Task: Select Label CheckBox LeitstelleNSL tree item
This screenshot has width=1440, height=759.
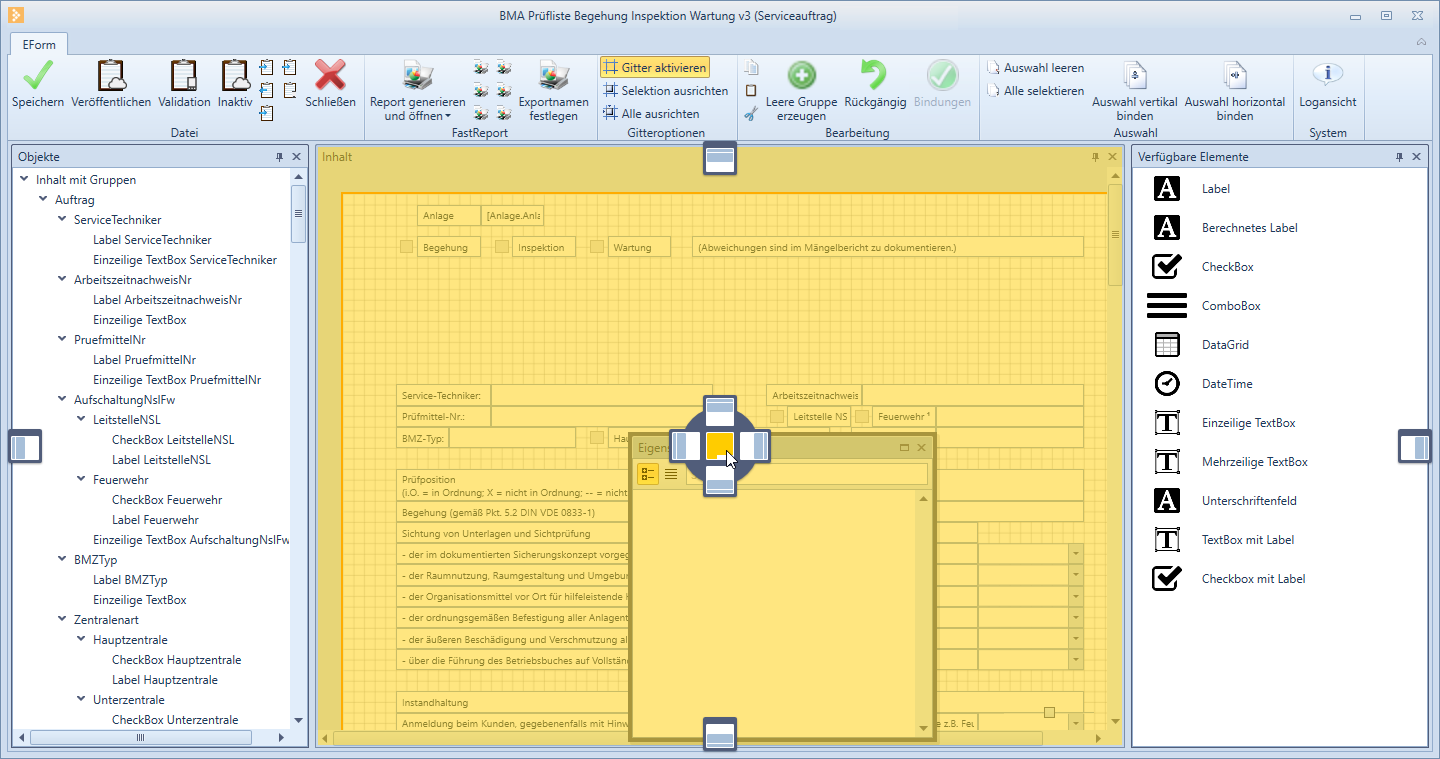Action: coord(173,440)
